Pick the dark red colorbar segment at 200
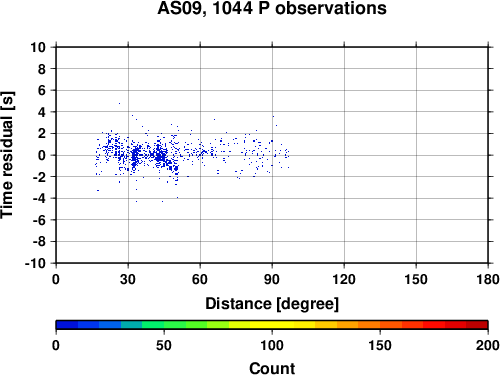The height and width of the screenshot is (375, 500). click(477, 325)
